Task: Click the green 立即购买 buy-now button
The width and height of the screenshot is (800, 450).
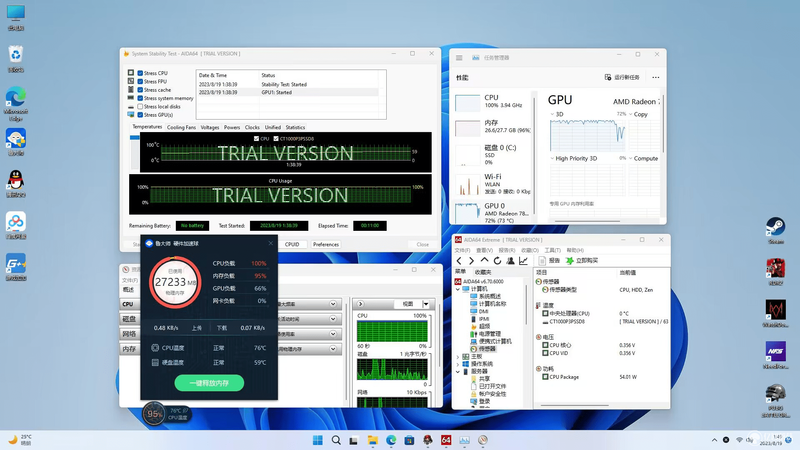Action: [x=582, y=261]
